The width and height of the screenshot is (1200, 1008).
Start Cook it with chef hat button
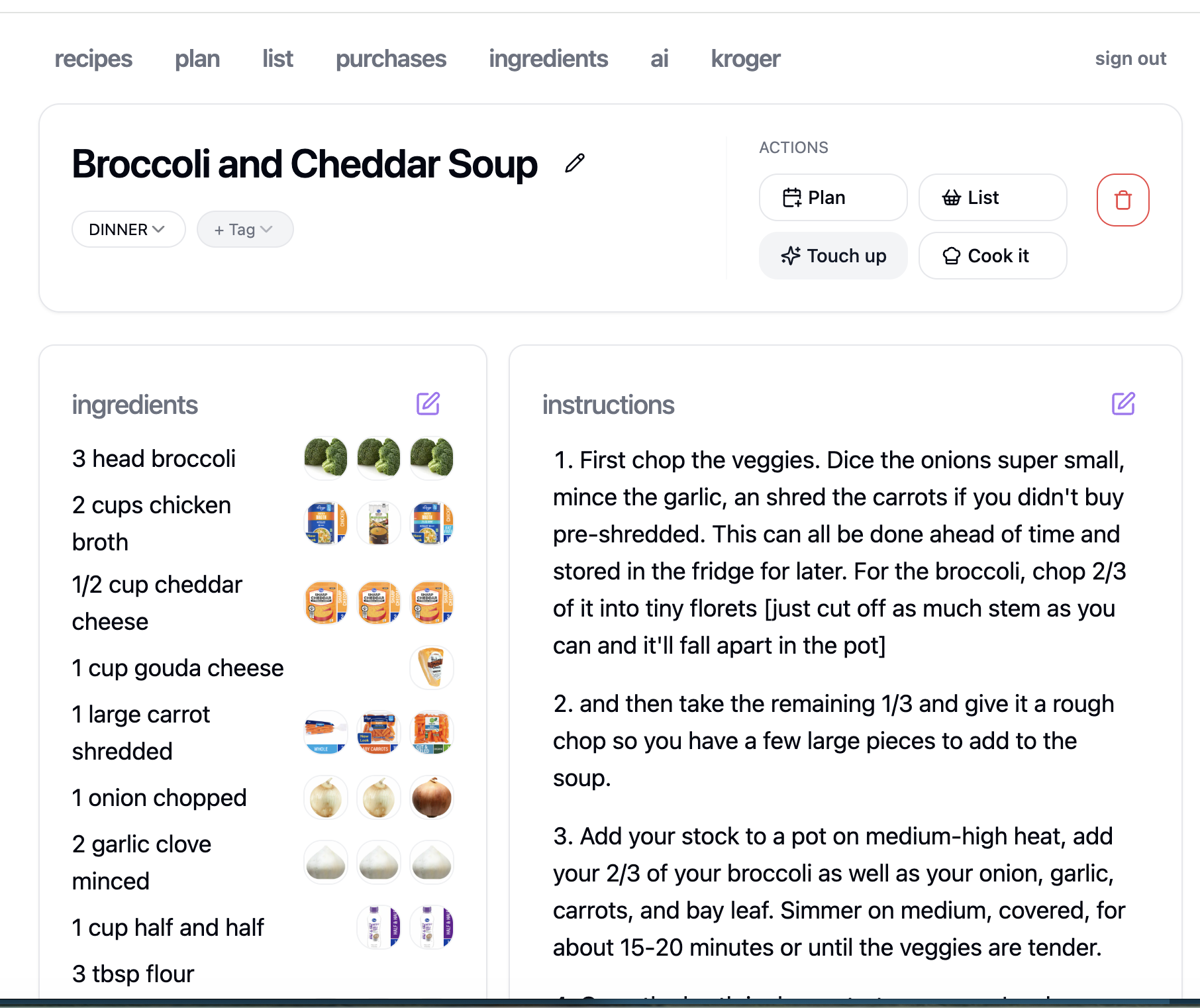tap(992, 256)
